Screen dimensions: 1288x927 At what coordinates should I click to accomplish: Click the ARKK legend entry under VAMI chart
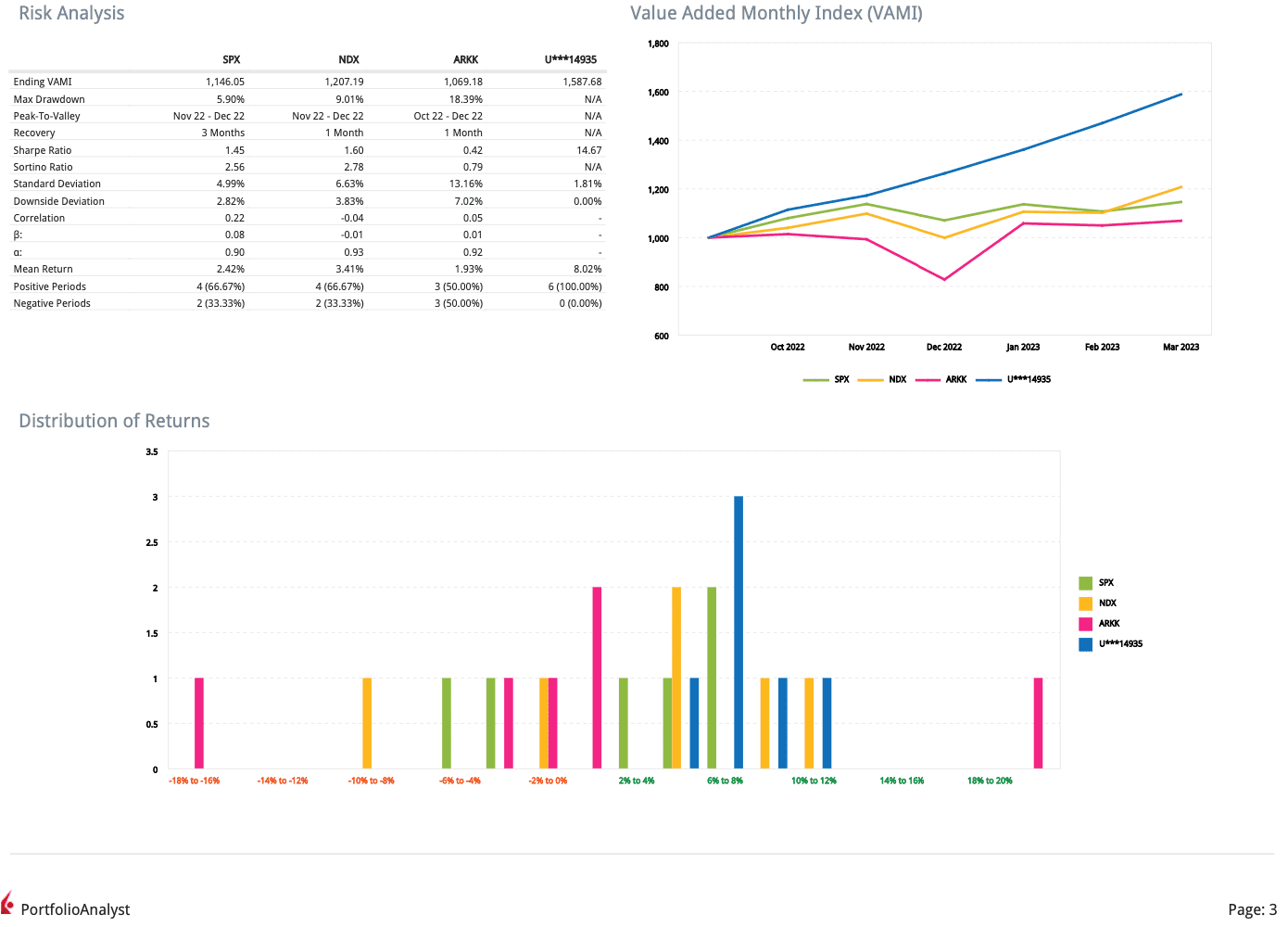[941, 379]
